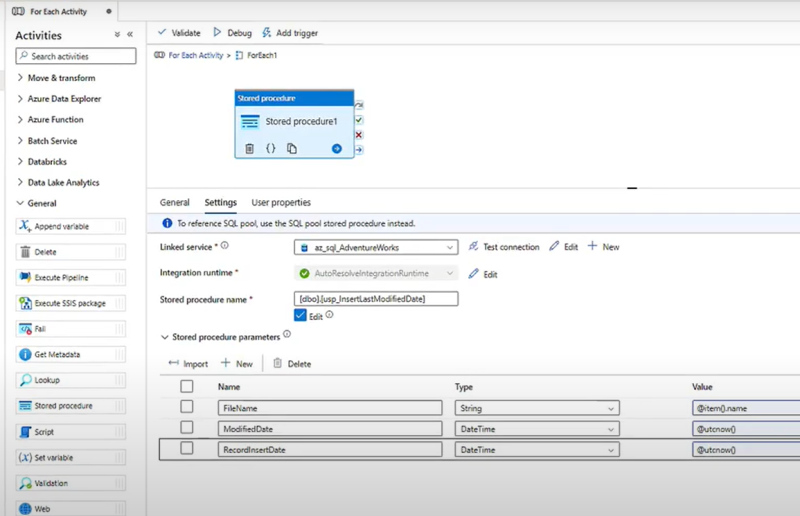
Task: Select the Get Metadata activity icon
Action: (x=26, y=355)
